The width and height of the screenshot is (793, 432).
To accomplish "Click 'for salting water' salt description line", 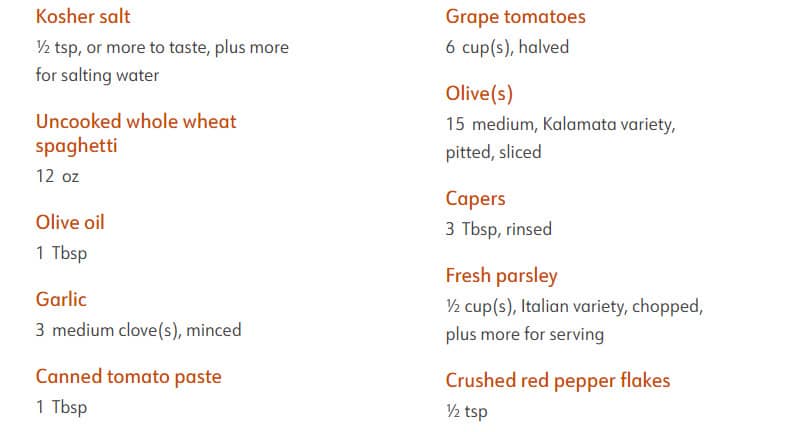I will [x=97, y=75].
